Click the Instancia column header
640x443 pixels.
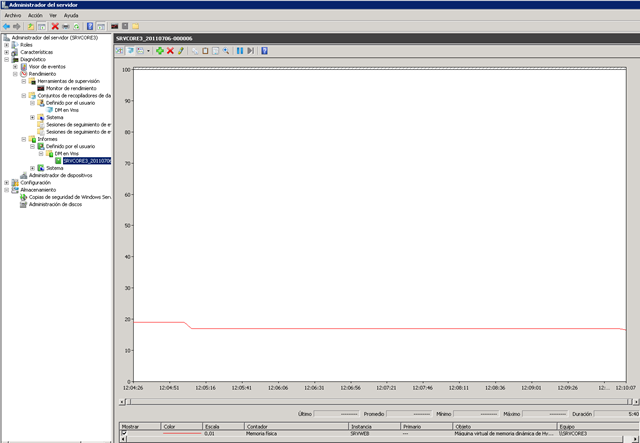pyautogui.click(x=361, y=426)
